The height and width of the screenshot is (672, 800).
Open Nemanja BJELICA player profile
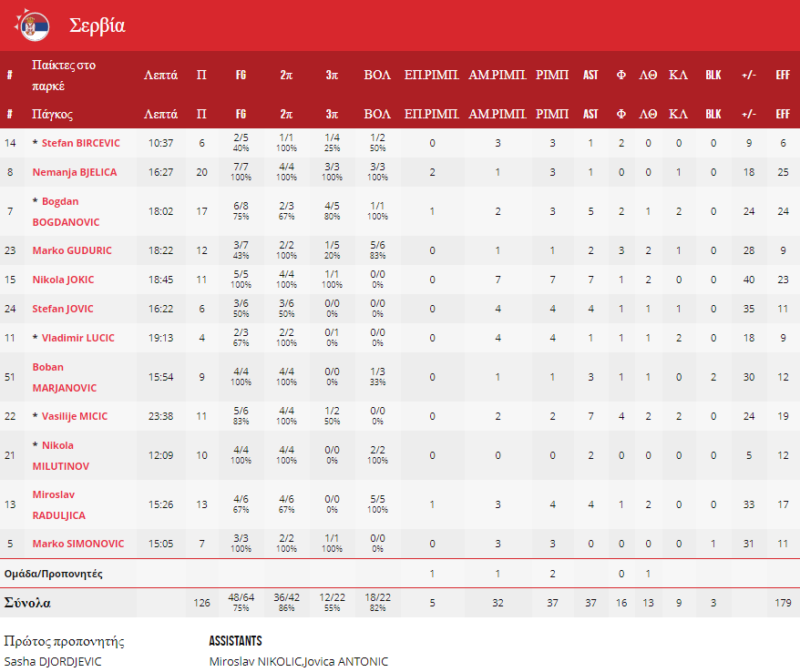click(75, 172)
